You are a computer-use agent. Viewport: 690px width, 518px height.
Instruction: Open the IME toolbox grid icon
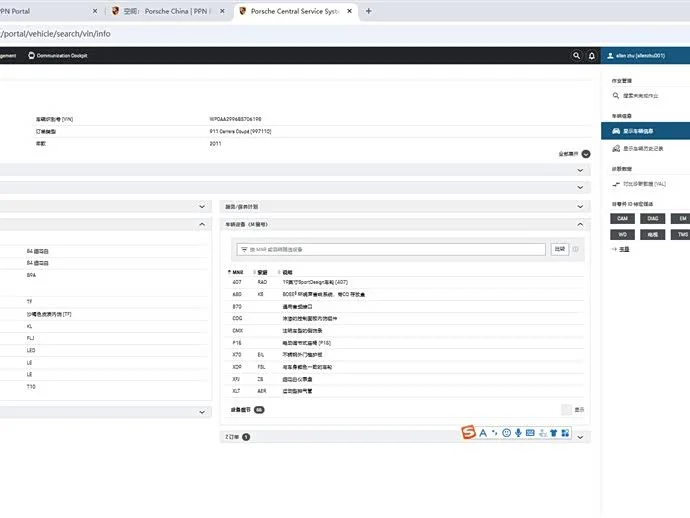point(565,433)
